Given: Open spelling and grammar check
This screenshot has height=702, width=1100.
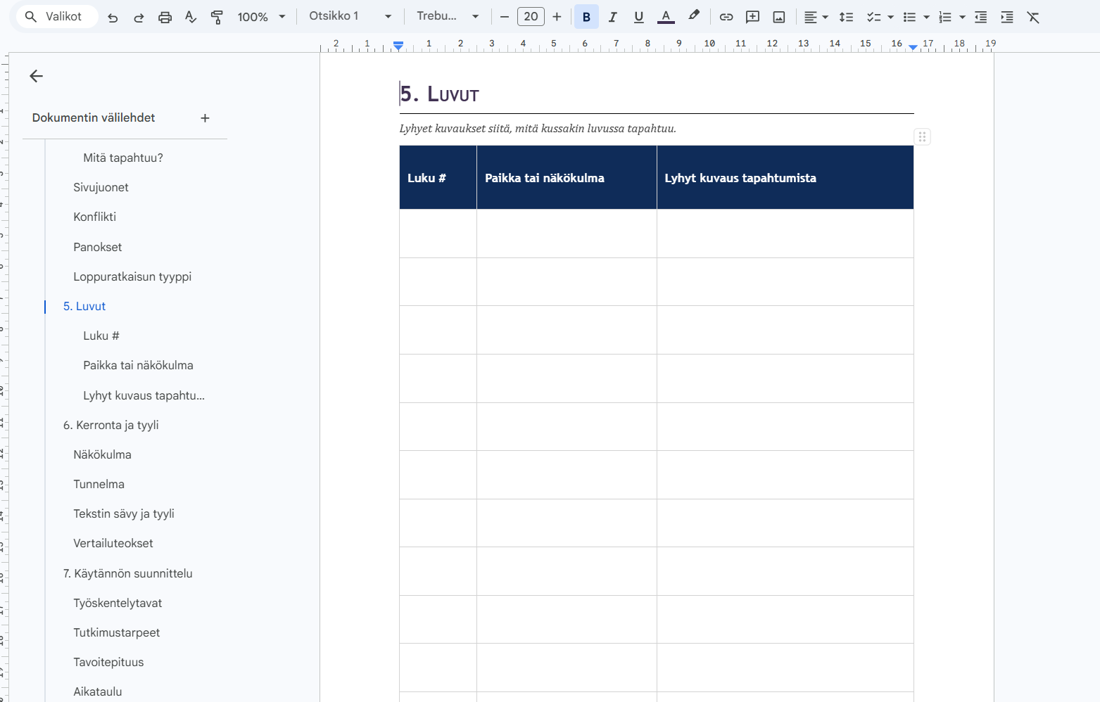Looking at the screenshot, I should 191,17.
